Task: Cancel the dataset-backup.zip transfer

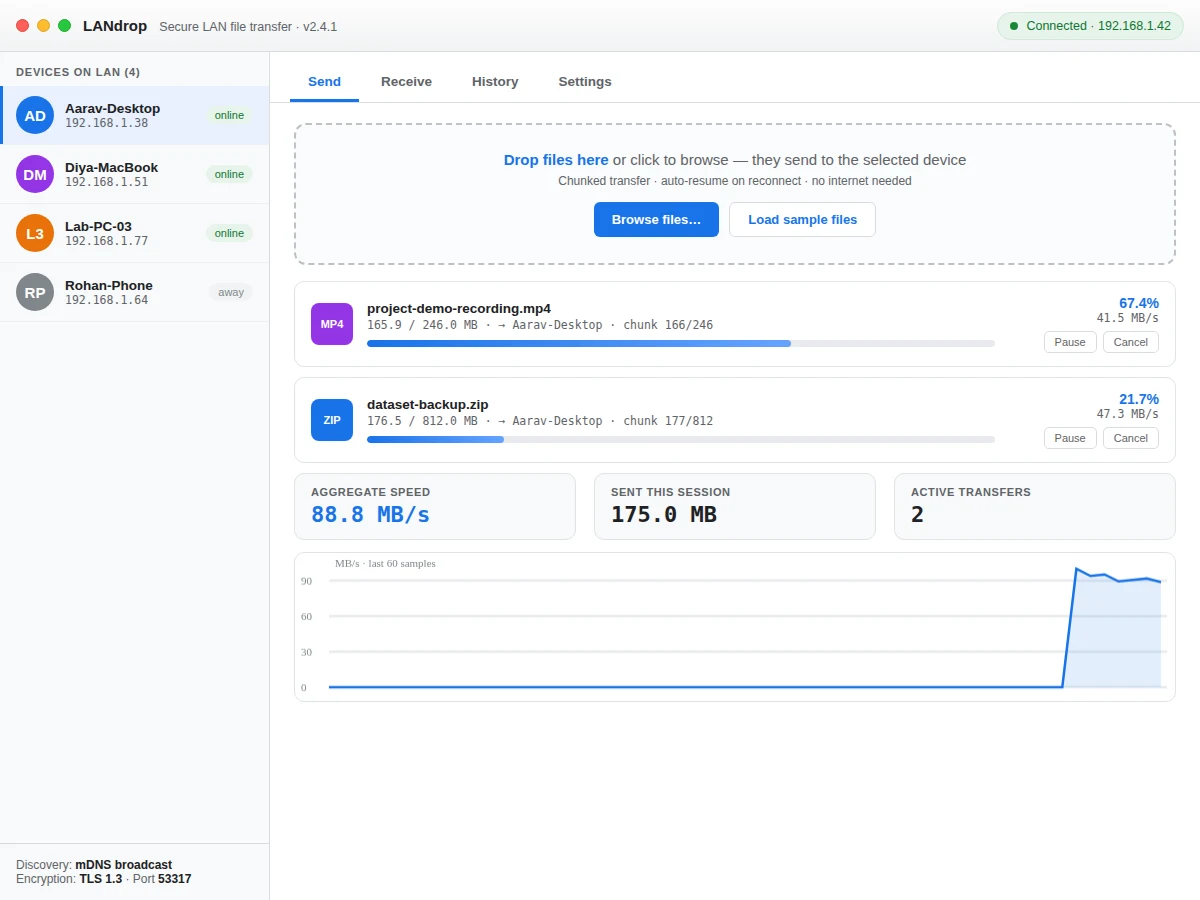Action: [x=1131, y=438]
